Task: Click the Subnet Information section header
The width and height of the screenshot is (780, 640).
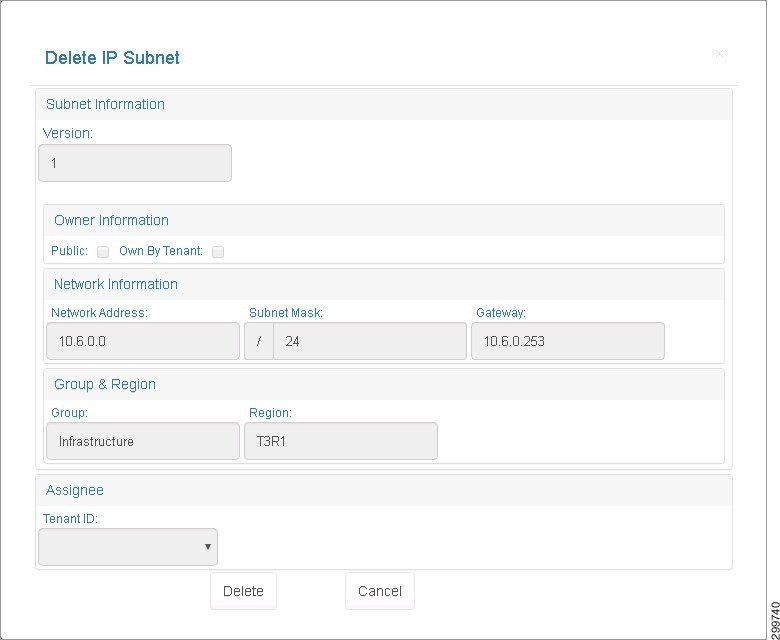Action: tap(384, 104)
